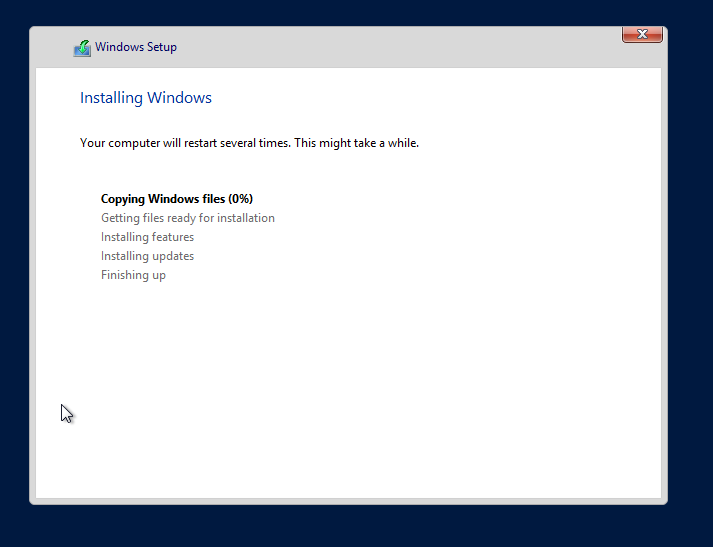
Task: Click the "(0%)" progress percentage
Action: (240, 199)
